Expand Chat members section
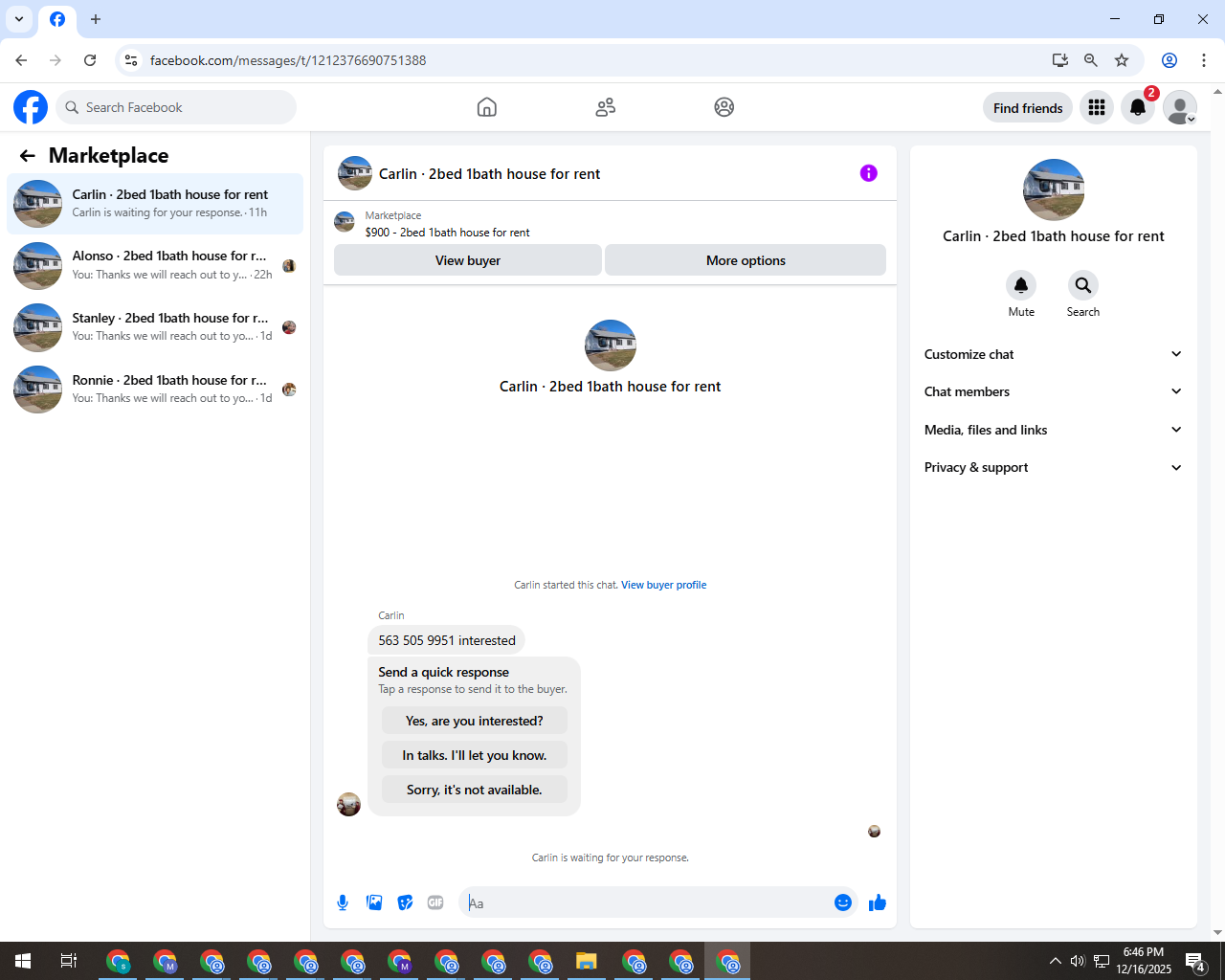 (1054, 391)
